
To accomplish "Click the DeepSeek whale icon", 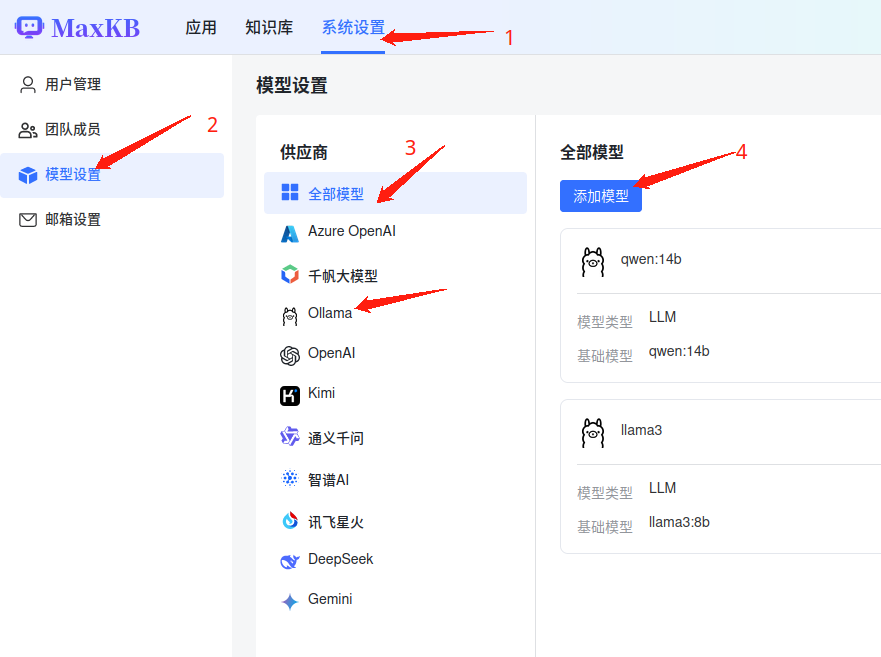I will click(290, 561).
